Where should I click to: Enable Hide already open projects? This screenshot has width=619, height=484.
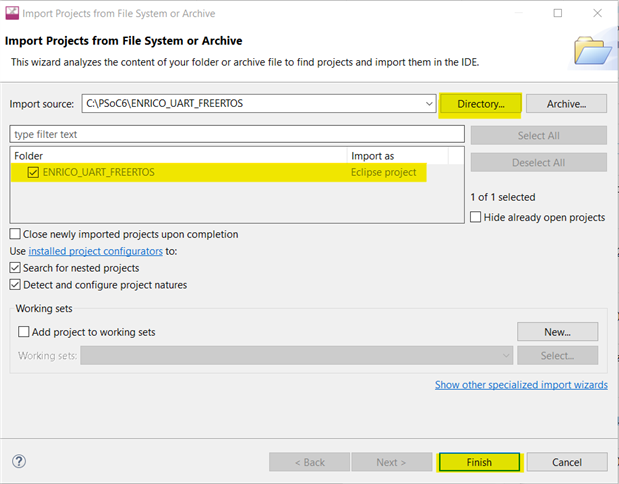[476, 217]
